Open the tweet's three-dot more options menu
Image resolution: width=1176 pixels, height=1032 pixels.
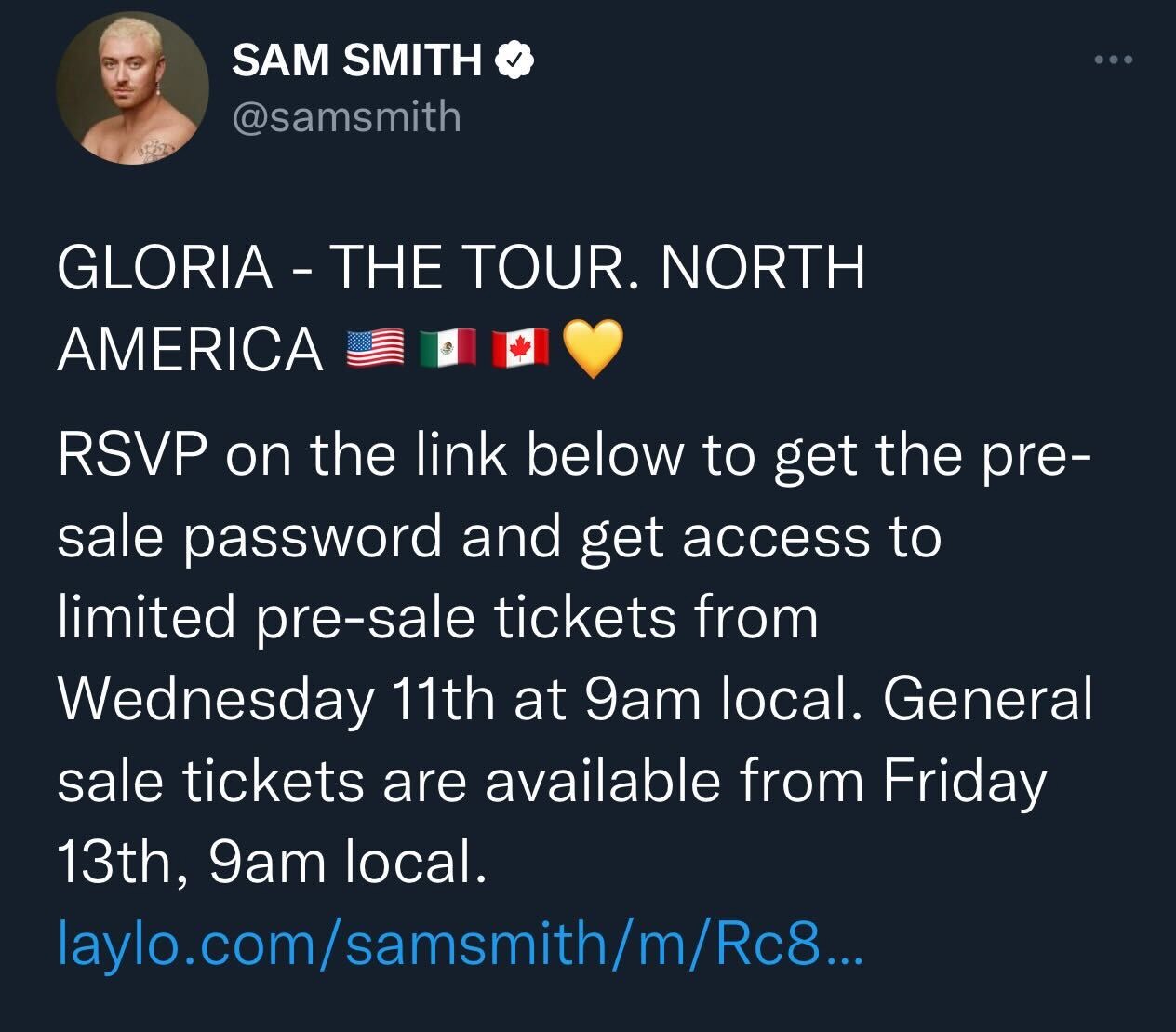pos(1113,60)
